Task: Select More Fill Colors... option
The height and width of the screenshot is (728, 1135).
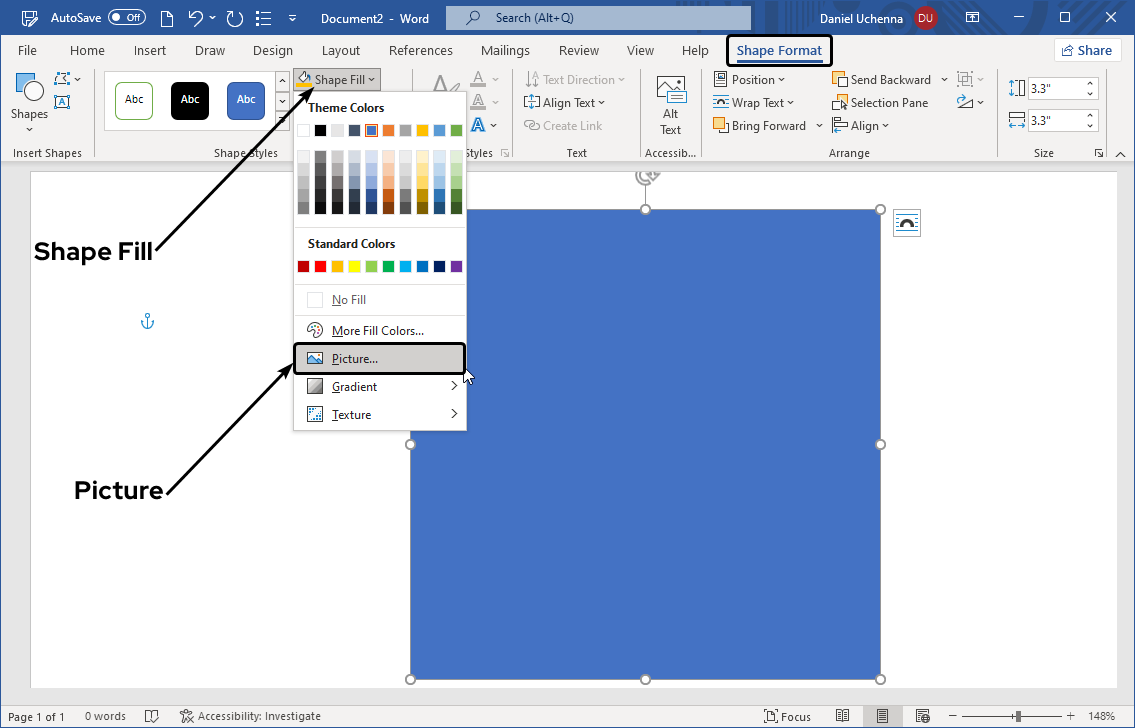Action: (378, 331)
